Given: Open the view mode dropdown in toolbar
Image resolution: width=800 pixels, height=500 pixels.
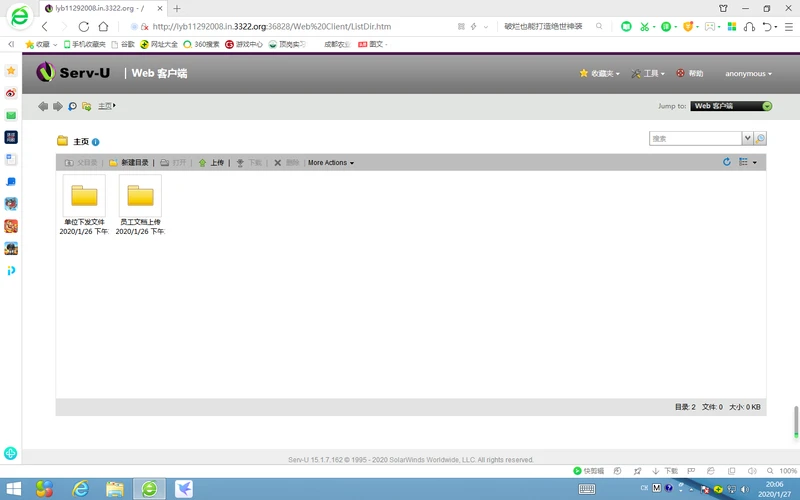Looking at the screenshot, I should [x=748, y=162].
